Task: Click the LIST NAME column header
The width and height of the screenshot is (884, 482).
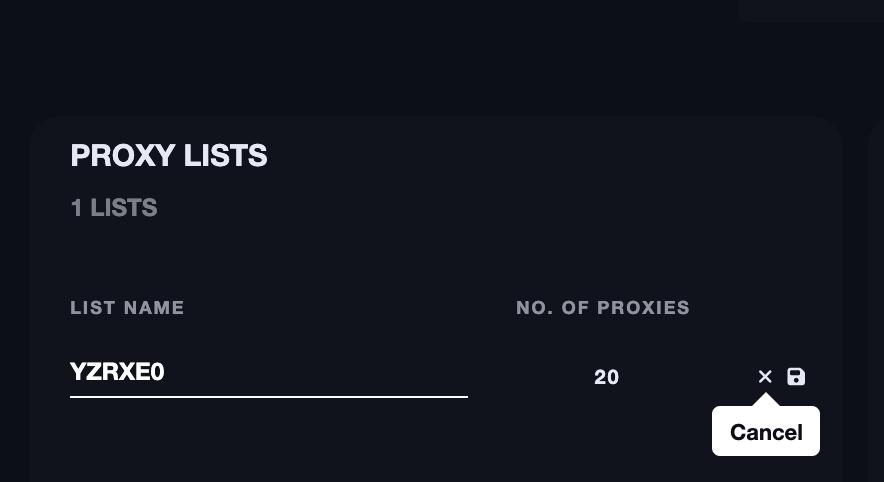Action: [127, 308]
